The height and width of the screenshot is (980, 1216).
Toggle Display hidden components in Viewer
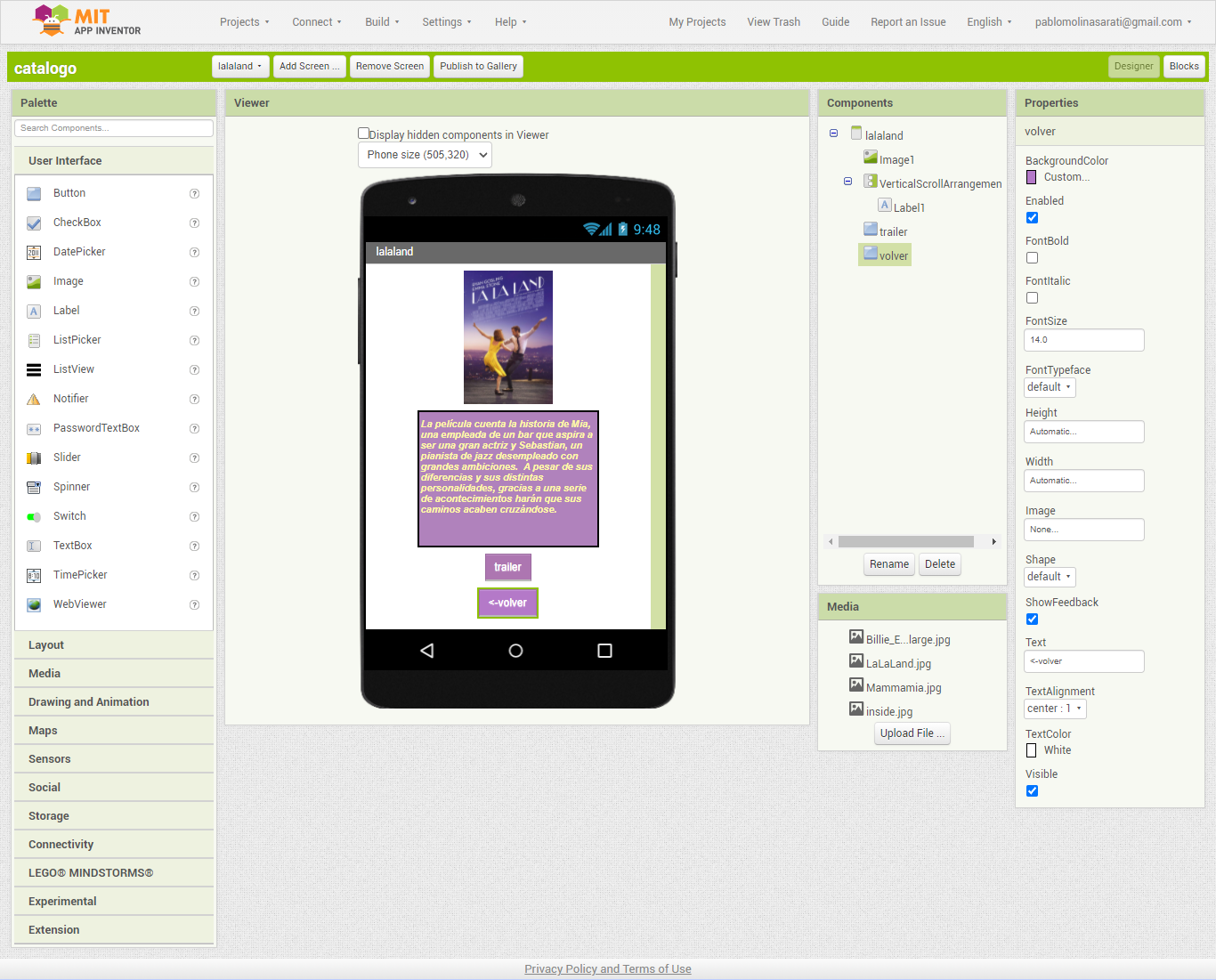click(x=363, y=134)
